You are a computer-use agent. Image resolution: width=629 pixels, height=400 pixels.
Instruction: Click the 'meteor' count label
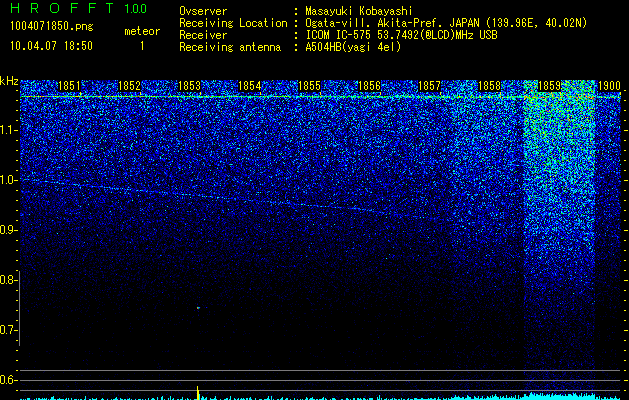pos(142,31)
